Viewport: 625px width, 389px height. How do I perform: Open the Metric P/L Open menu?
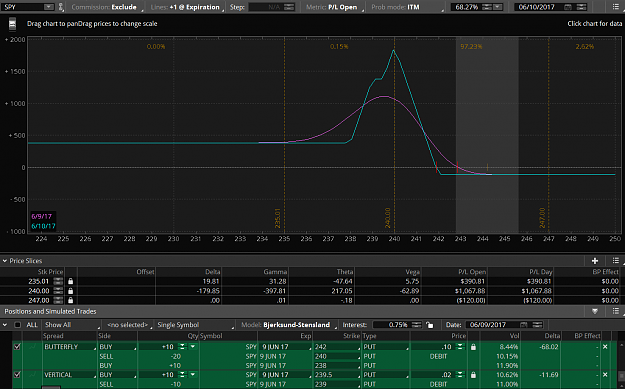(335, 7)
